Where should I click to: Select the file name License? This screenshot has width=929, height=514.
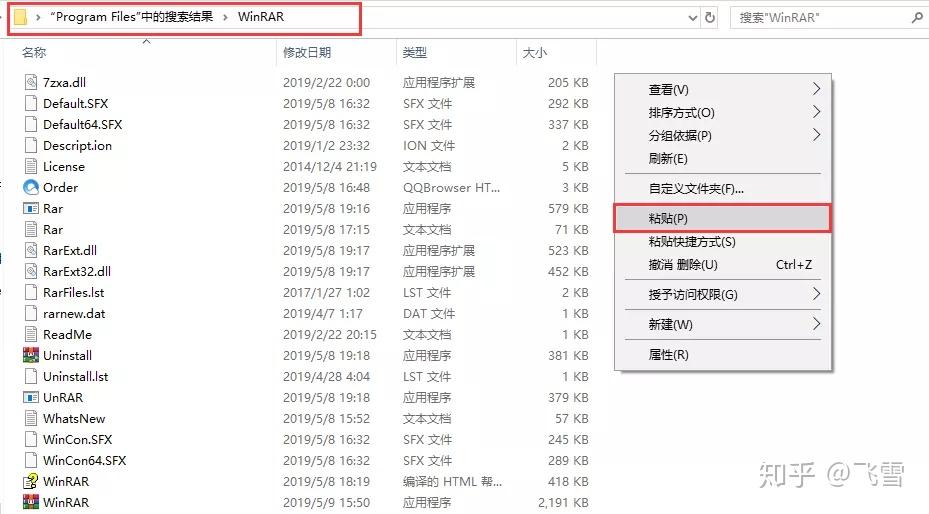point(64,167)
